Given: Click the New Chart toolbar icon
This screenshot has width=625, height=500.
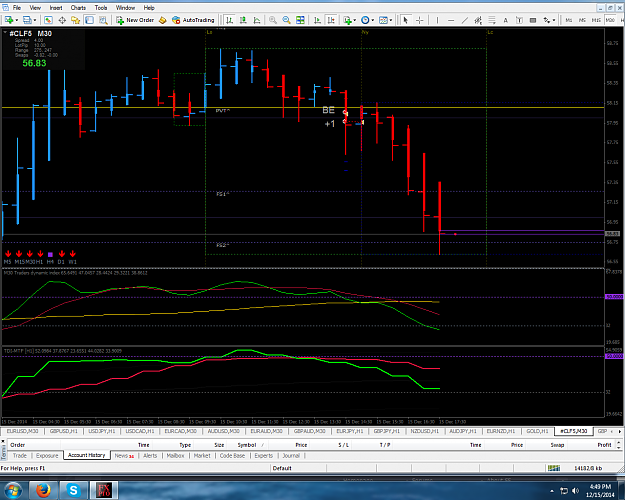Looking at the screenshot, I should tap(9, 20).
